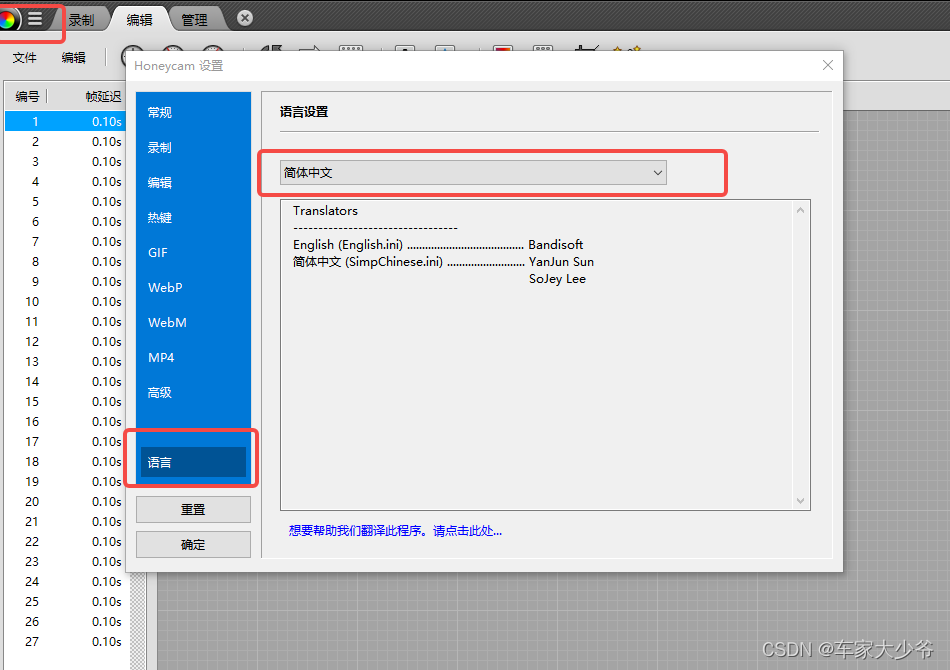Click translators list scrollbar down arrow

point(800,501)
